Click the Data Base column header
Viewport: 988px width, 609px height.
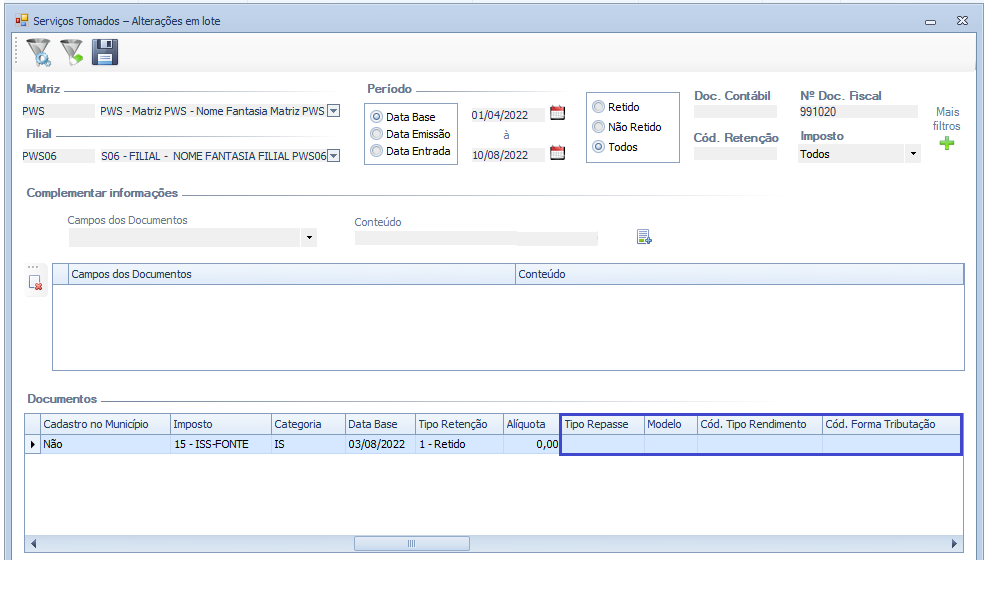point(379,424)
